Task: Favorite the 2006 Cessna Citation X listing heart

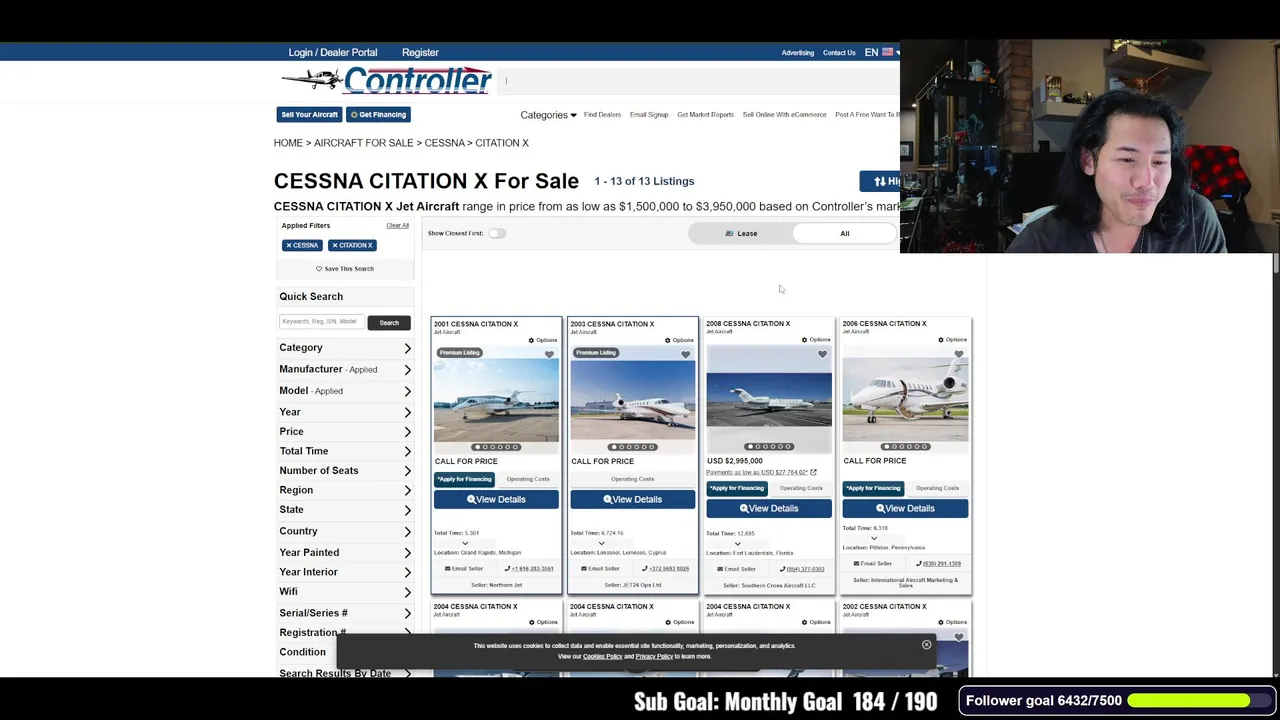Action: (x=958, y=354)
